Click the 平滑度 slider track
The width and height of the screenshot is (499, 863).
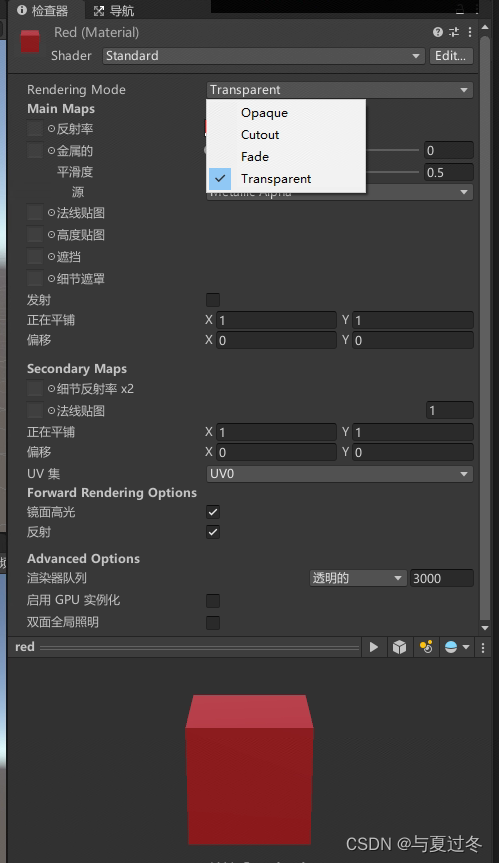[x=392, y=172]
